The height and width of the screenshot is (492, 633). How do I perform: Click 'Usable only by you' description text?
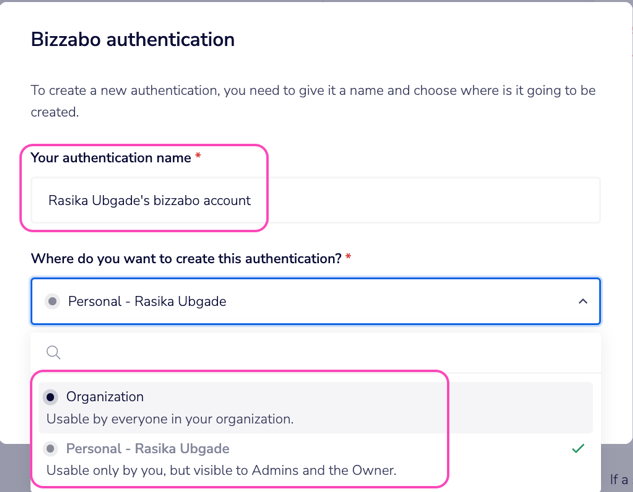coord(221,470)
